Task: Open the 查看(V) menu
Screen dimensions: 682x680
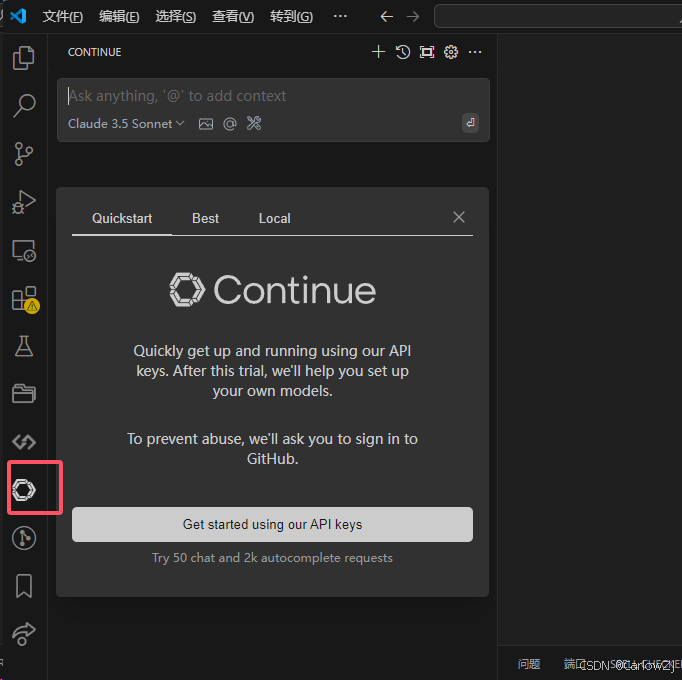Action: coord(233,17)
